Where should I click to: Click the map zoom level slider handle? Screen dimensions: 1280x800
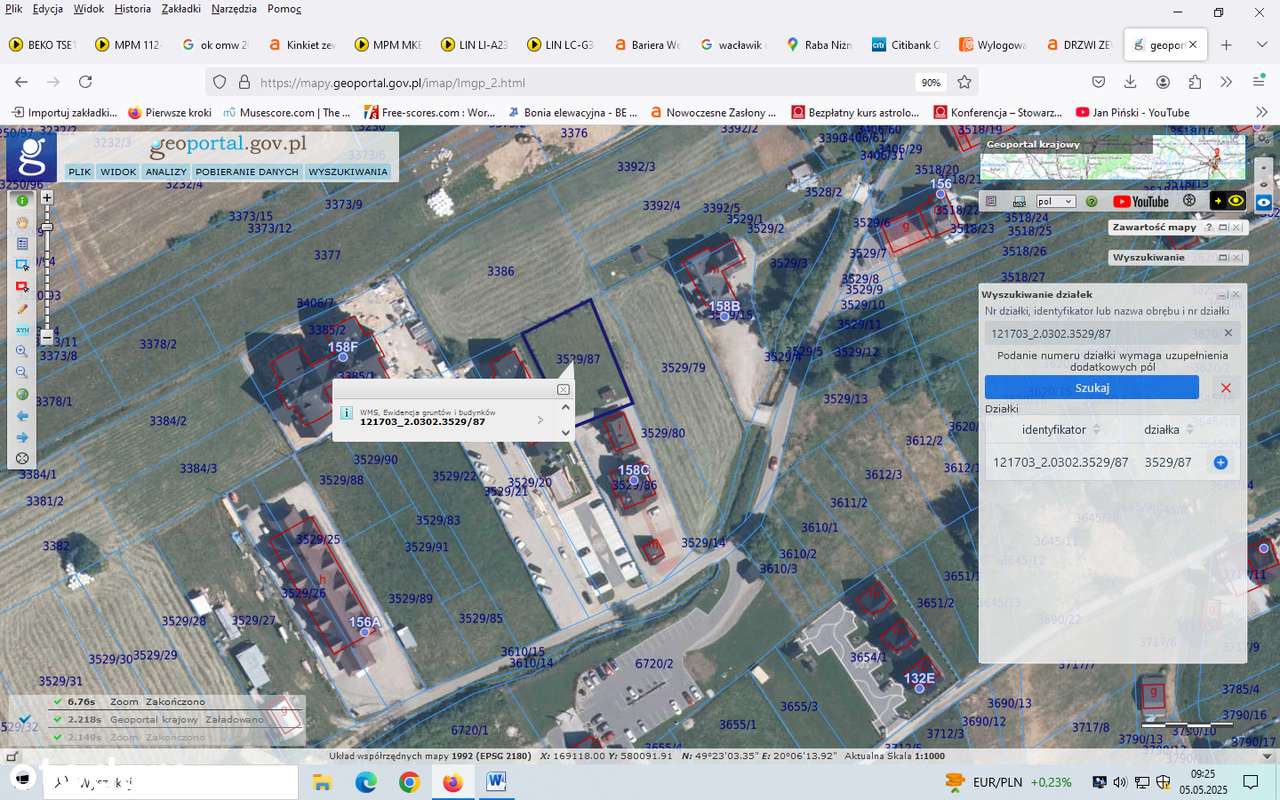click(46, 228)
